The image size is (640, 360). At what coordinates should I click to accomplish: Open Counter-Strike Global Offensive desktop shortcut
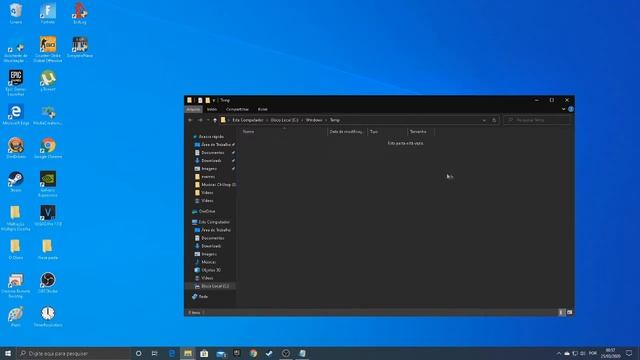pyautogui.click(x=48, y=49)
